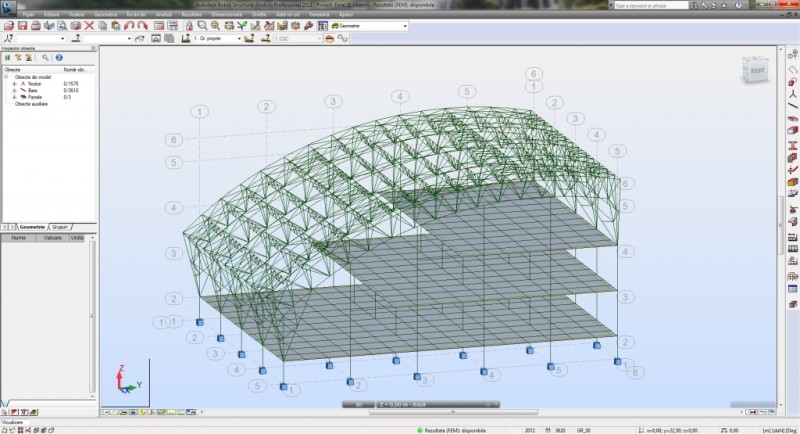Click the Redo arrow in the toolbar
The image size is (800, 434).
(x=142, y=26)
